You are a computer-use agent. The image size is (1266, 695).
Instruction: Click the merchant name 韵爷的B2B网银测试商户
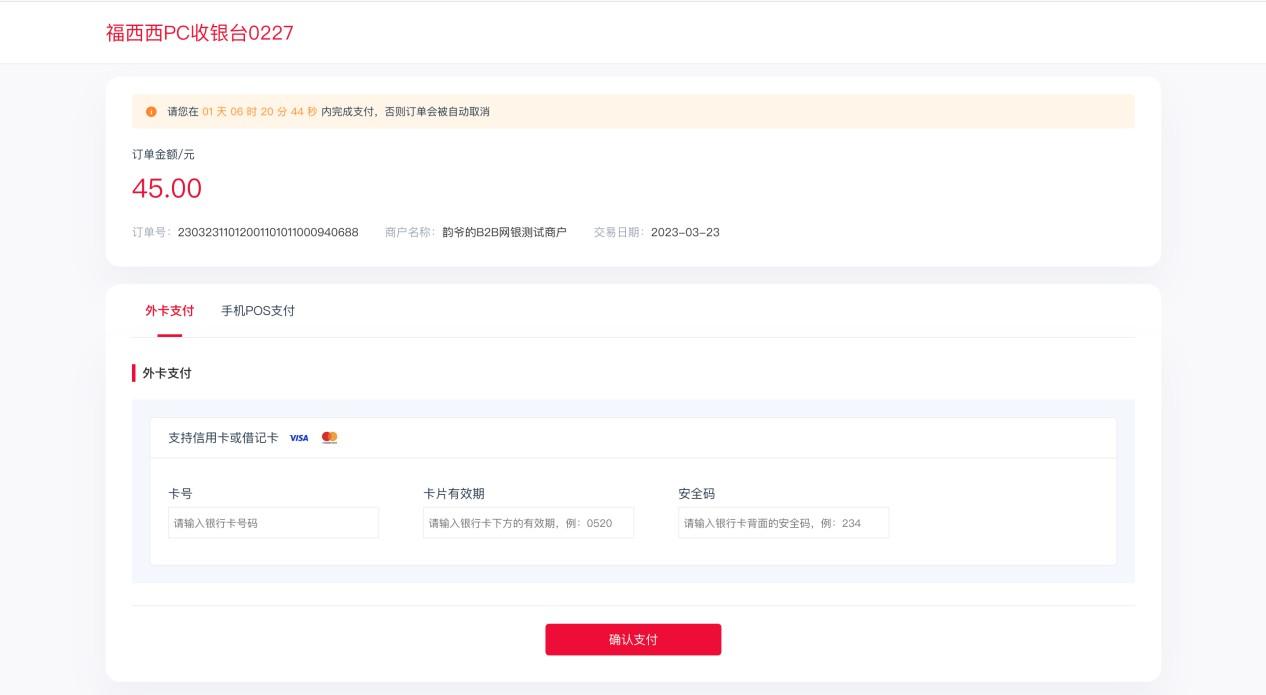click(504, 232)
